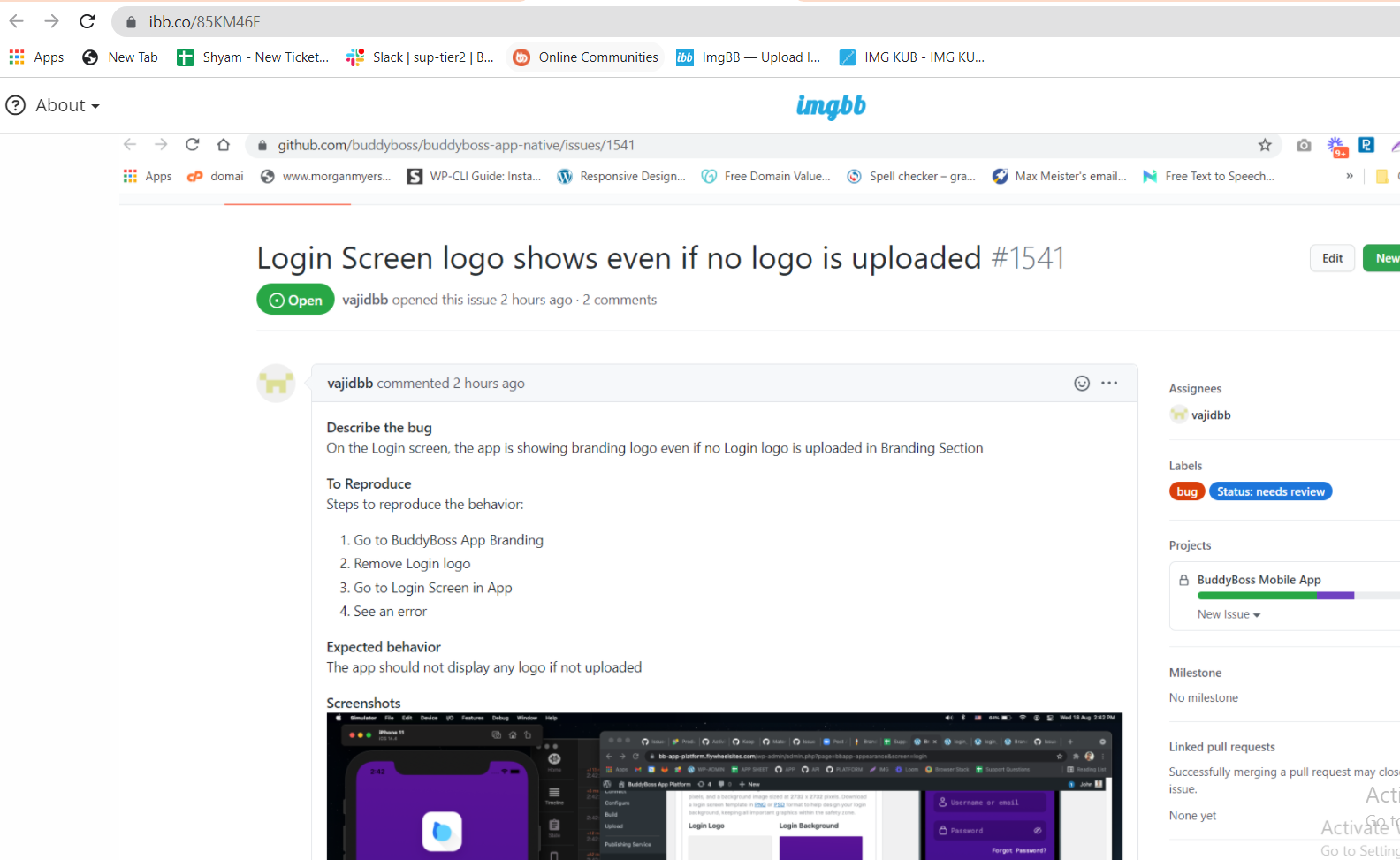
Task: Reload the ibb.co page
Action: coord(87,21)
